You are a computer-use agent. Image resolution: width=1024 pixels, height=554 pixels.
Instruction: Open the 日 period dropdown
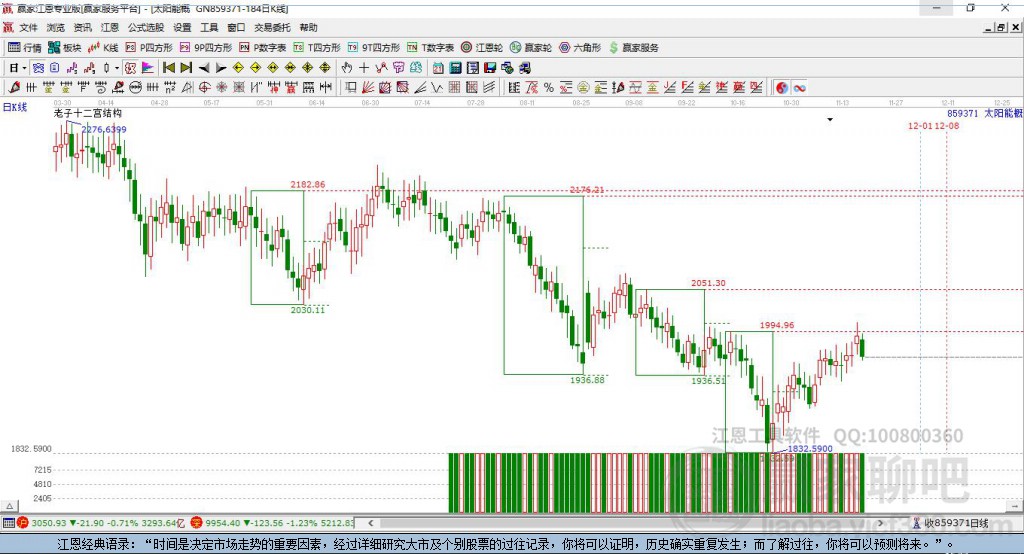coord(18,68)
